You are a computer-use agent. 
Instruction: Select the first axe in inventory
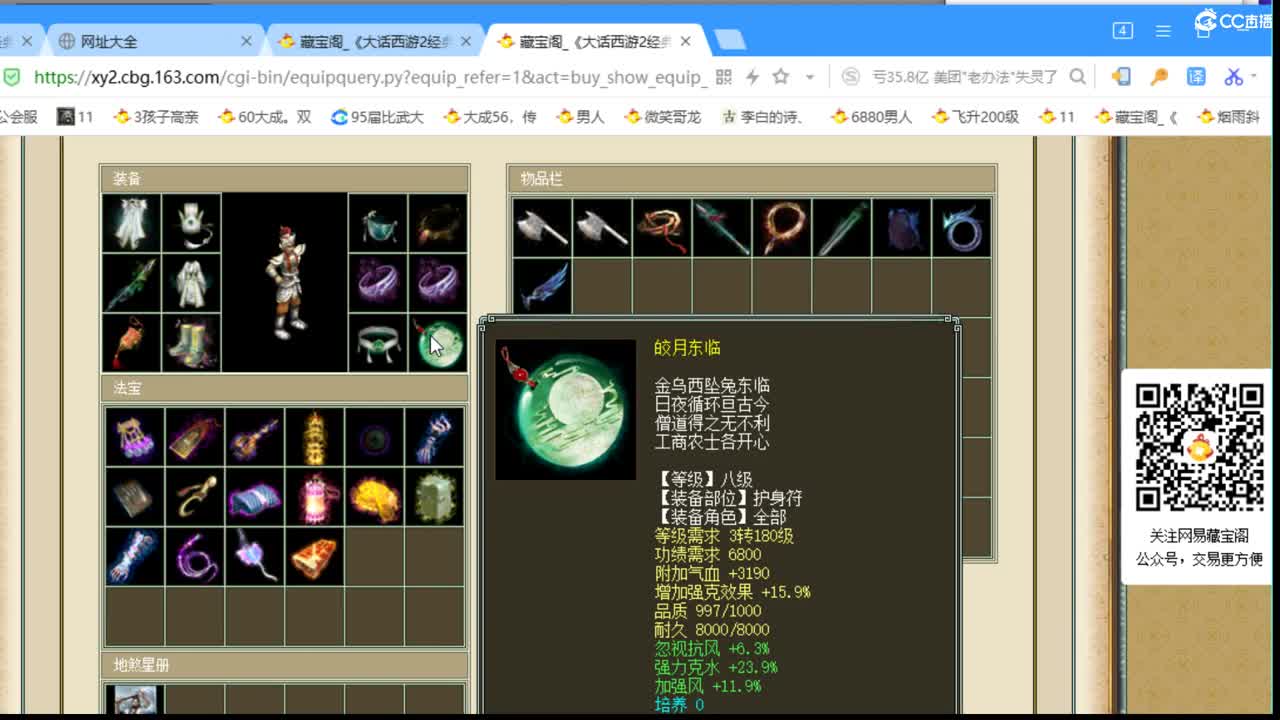(x=542, y=227)
